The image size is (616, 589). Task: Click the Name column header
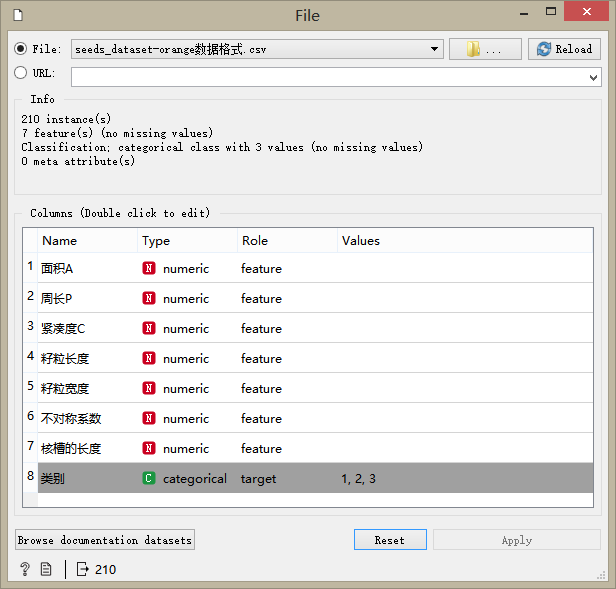tap(88, 240)
